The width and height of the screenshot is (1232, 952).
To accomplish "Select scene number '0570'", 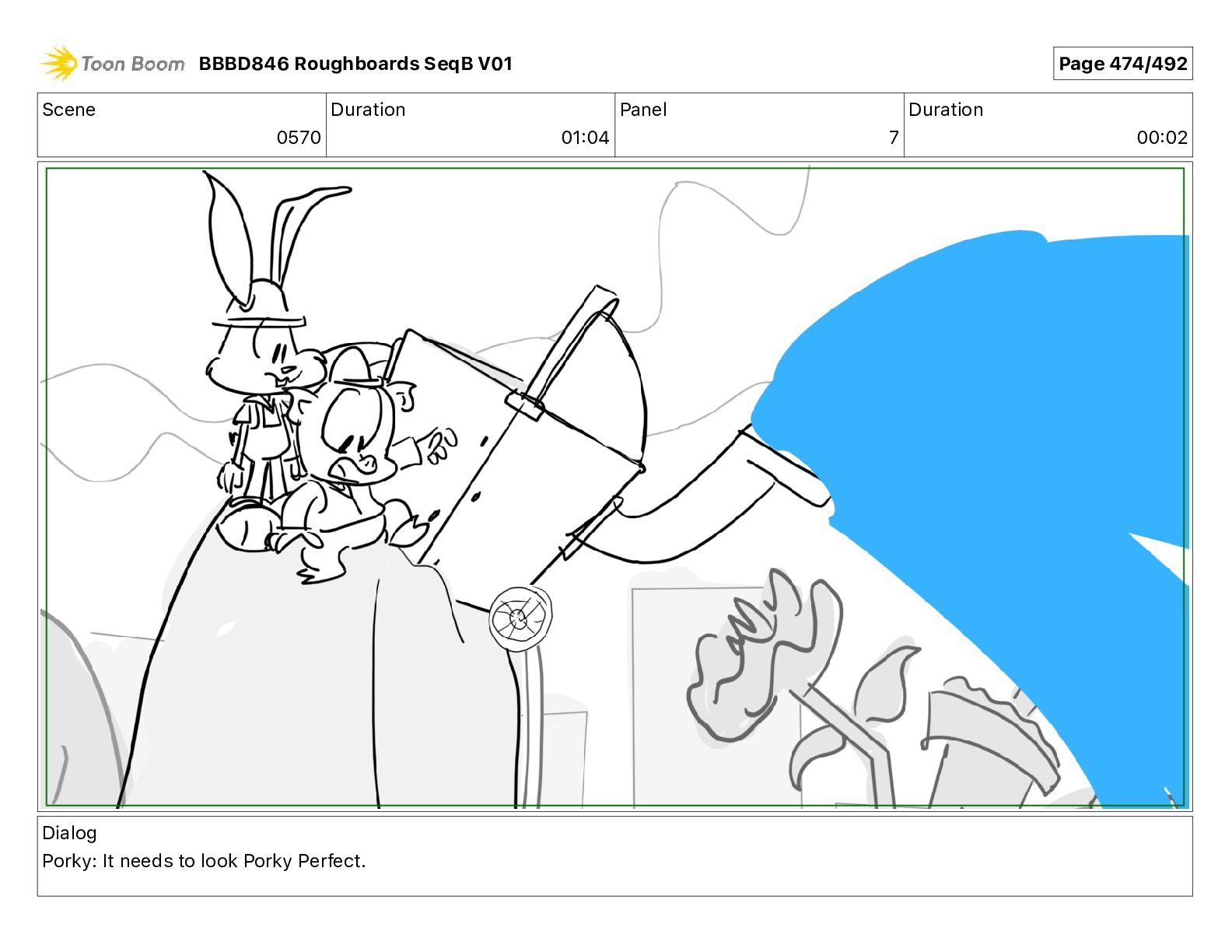I will [x=299, y=138].
